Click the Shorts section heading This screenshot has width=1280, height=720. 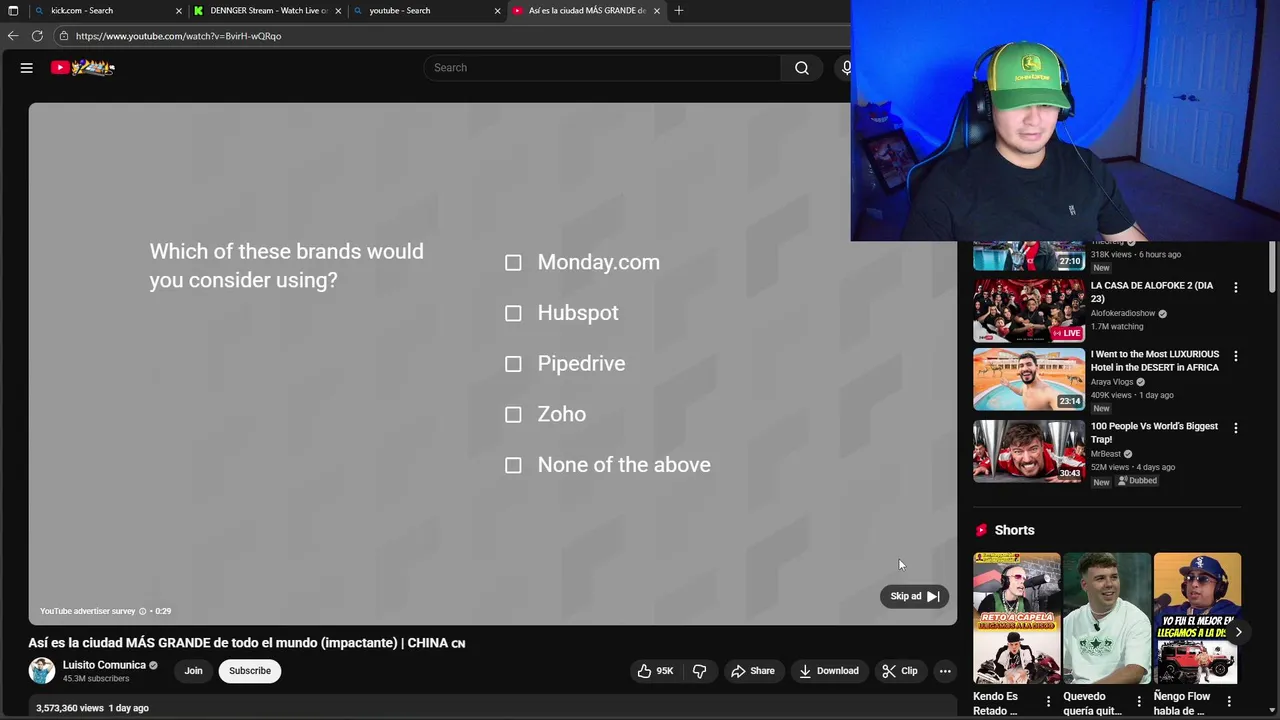pos(1014,530)
